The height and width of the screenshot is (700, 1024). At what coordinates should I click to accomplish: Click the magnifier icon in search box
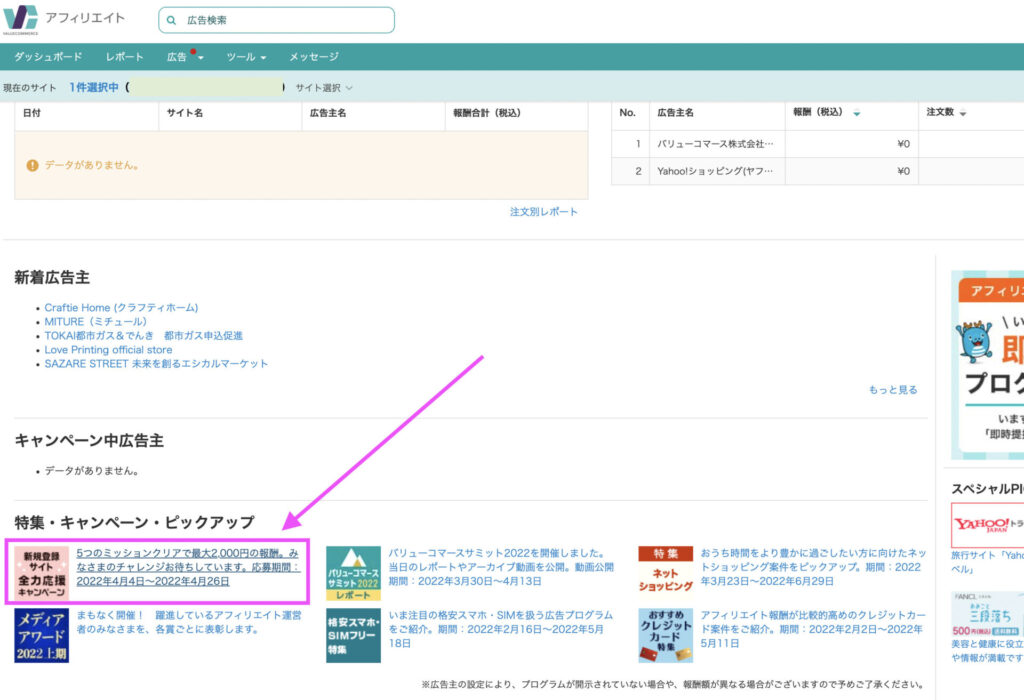(x=171, y=20)
